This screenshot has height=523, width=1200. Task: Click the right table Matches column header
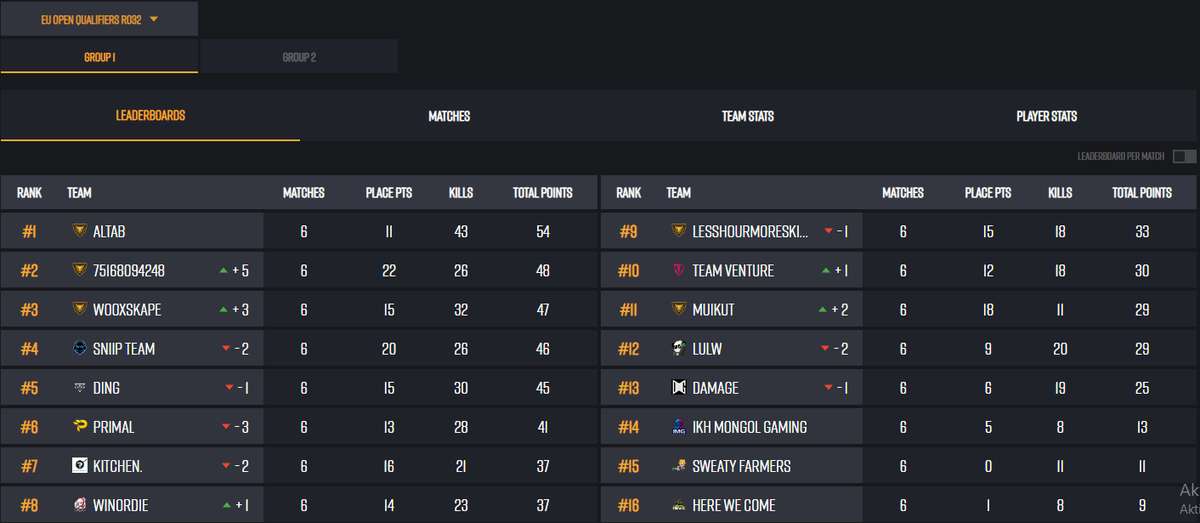pyautogui.click(x=903, y=192)
